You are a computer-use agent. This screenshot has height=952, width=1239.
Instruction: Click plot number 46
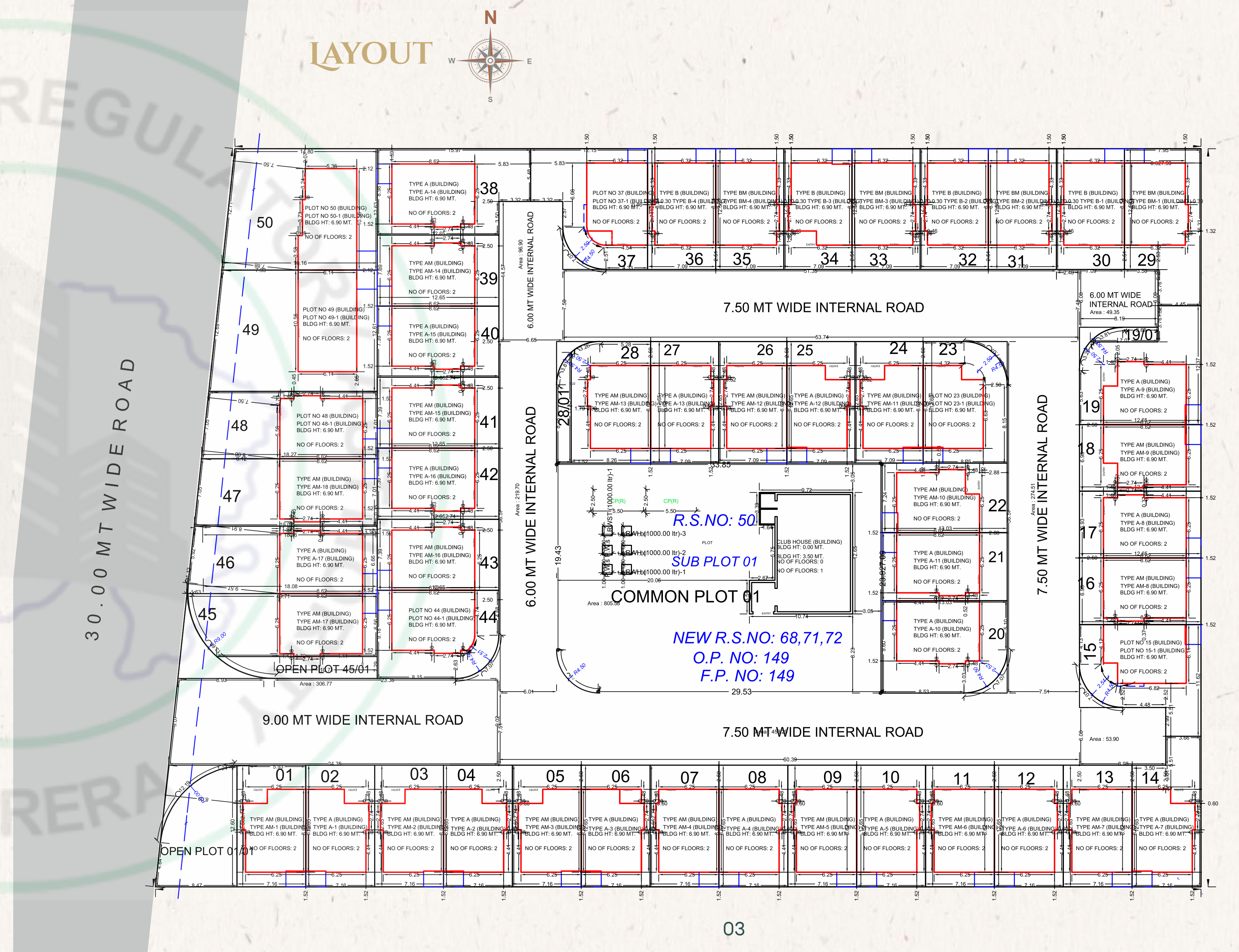coord(225,563)
